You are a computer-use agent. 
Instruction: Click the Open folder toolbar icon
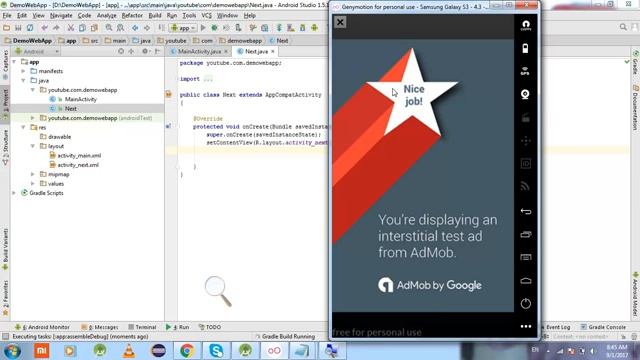(6, 28)
